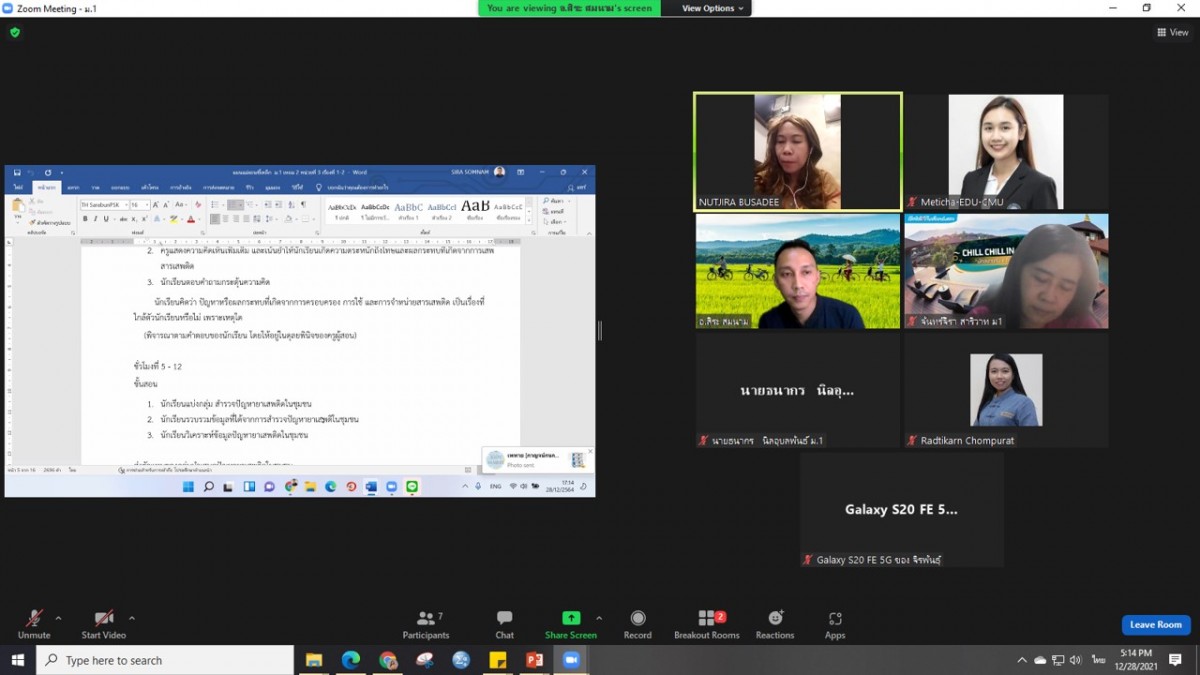Click the Zoom icon in shared taskbar
The image size is (1200, 675).
click(391, 487)
